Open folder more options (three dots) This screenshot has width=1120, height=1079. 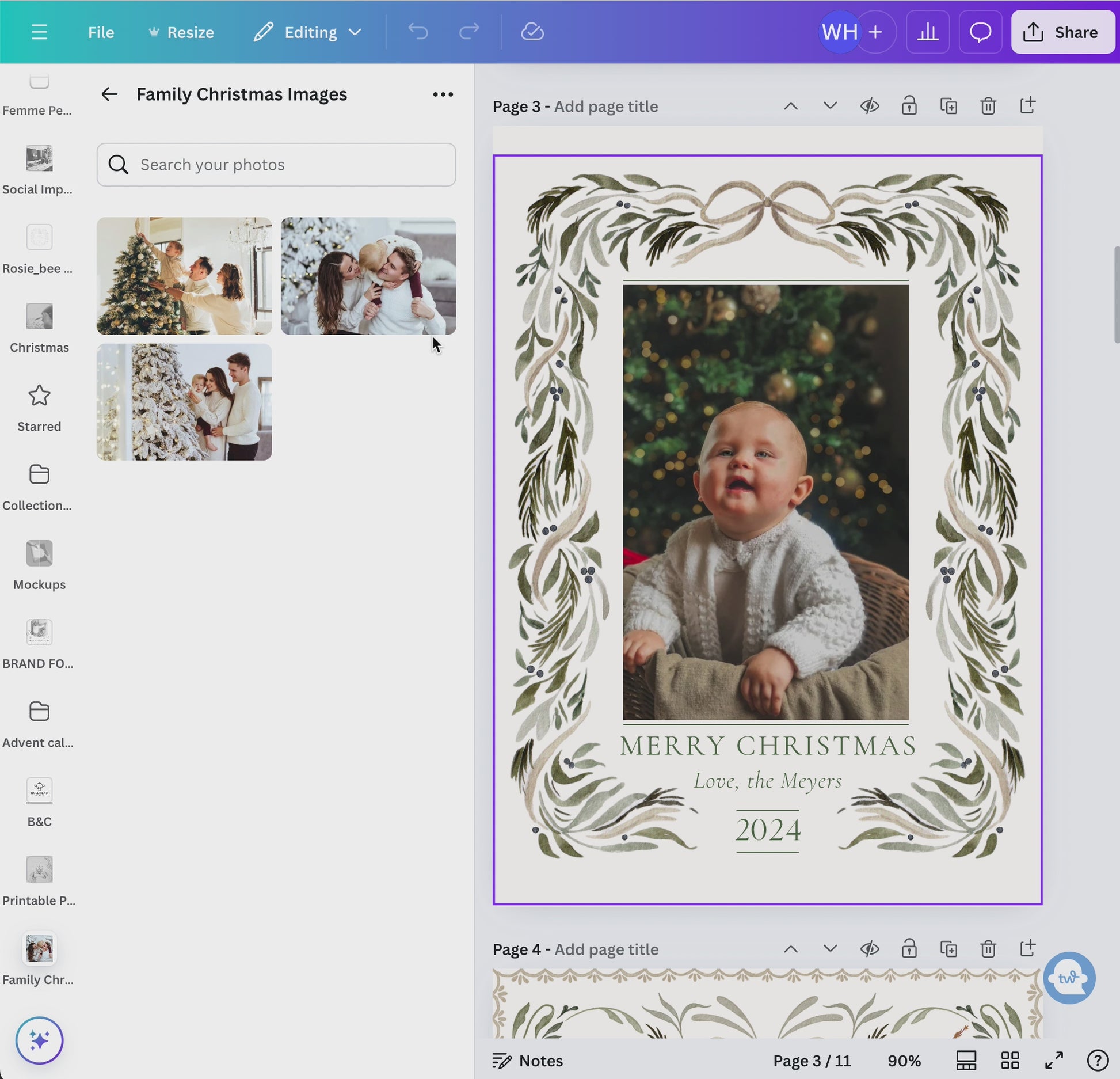pyautogui.click(x=443, y=94)
